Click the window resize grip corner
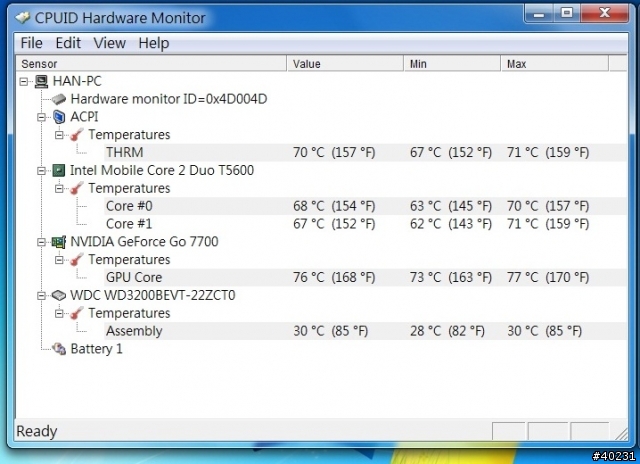Viewport: 640px width, 464px height. (621, 434)
